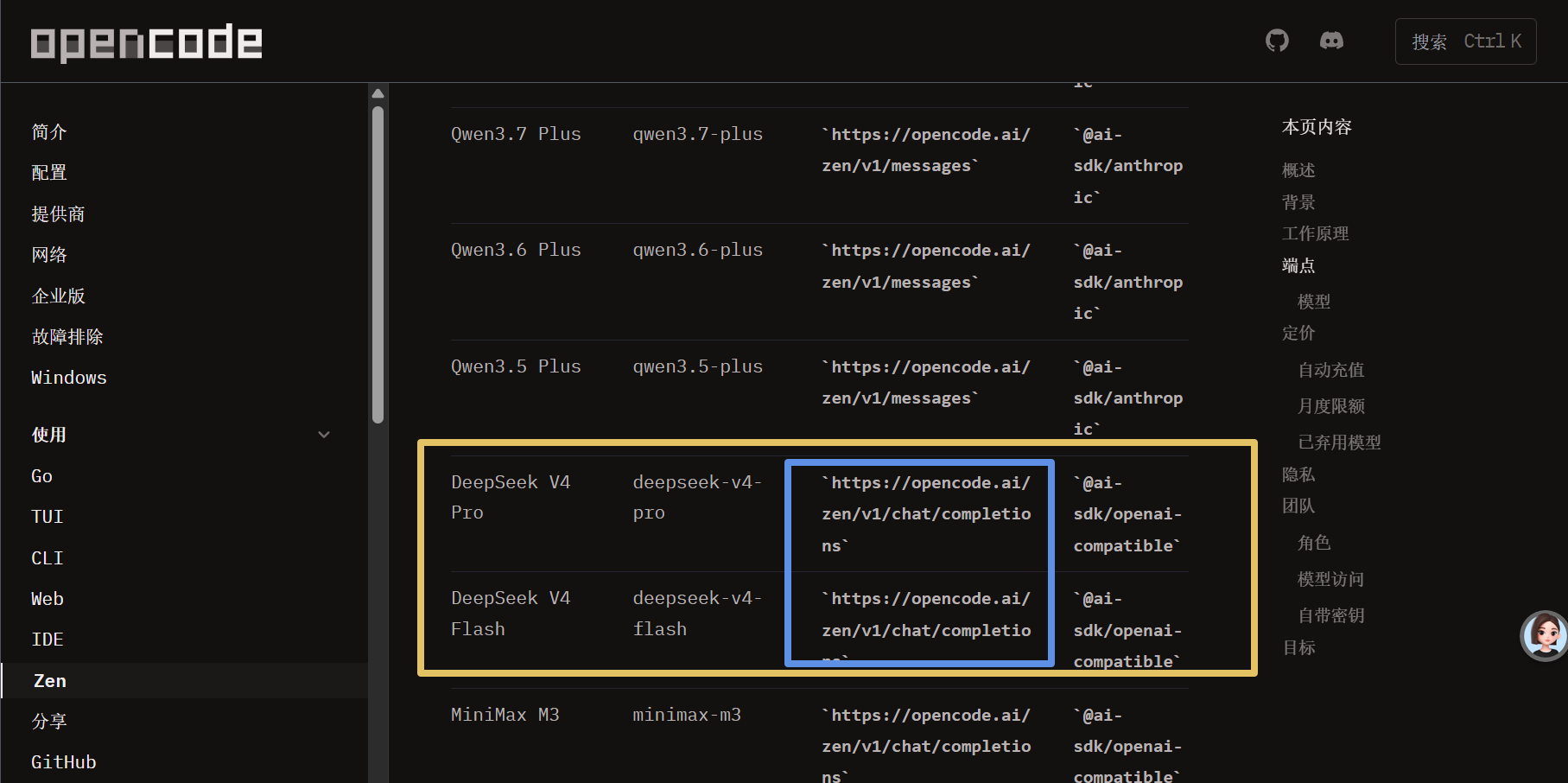Jump to 月度限额 in page contents
This screenshot has height=783, width=1568.
click(1331, 406)
